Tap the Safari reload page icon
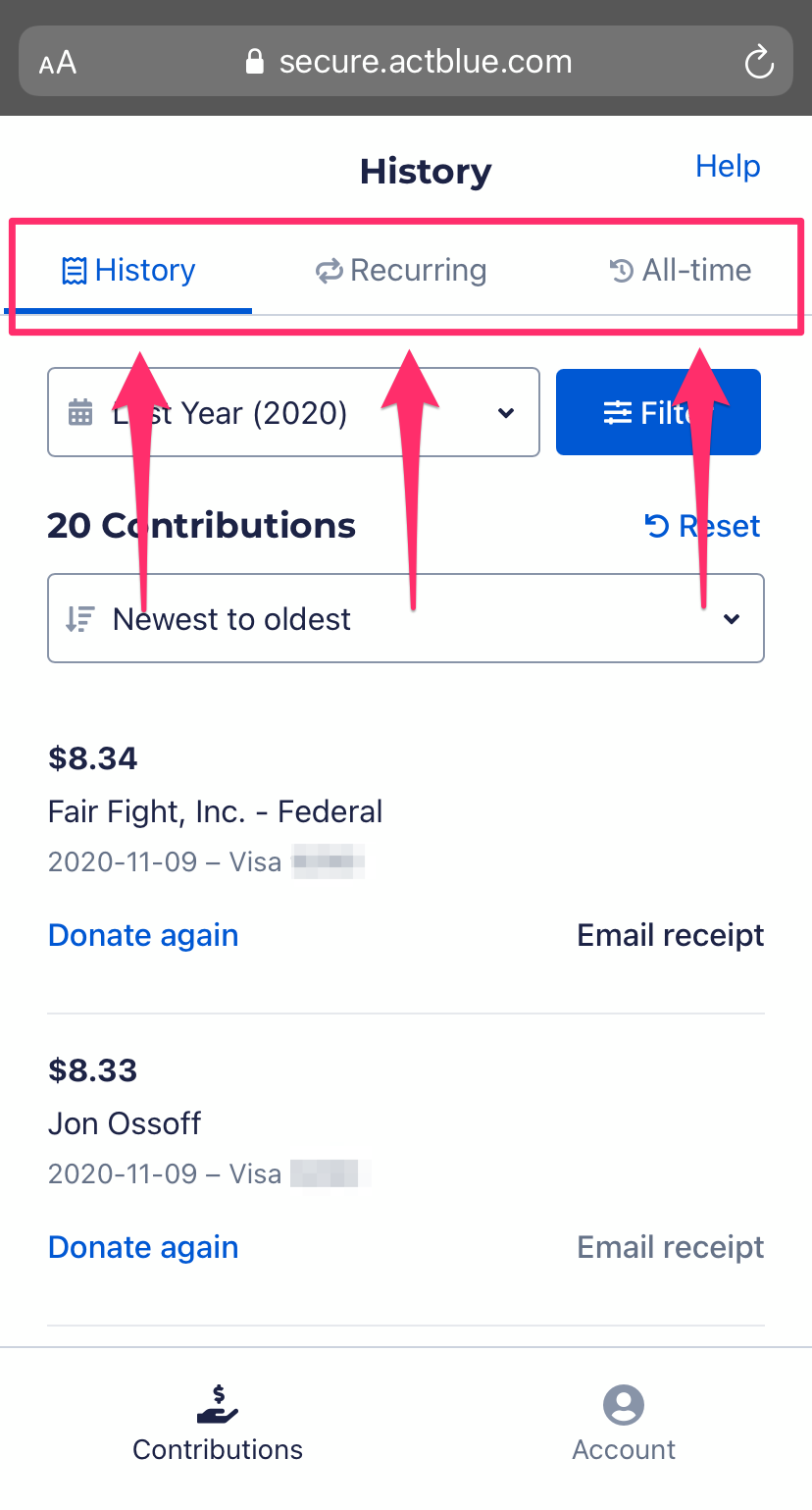Screen dimensions: 812x1510 759,63
